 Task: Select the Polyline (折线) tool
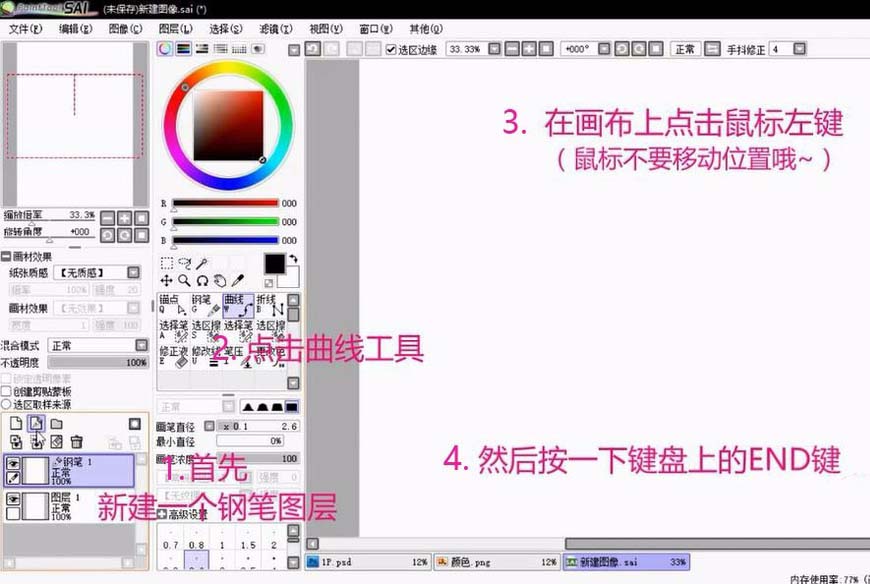coord(269,305)
